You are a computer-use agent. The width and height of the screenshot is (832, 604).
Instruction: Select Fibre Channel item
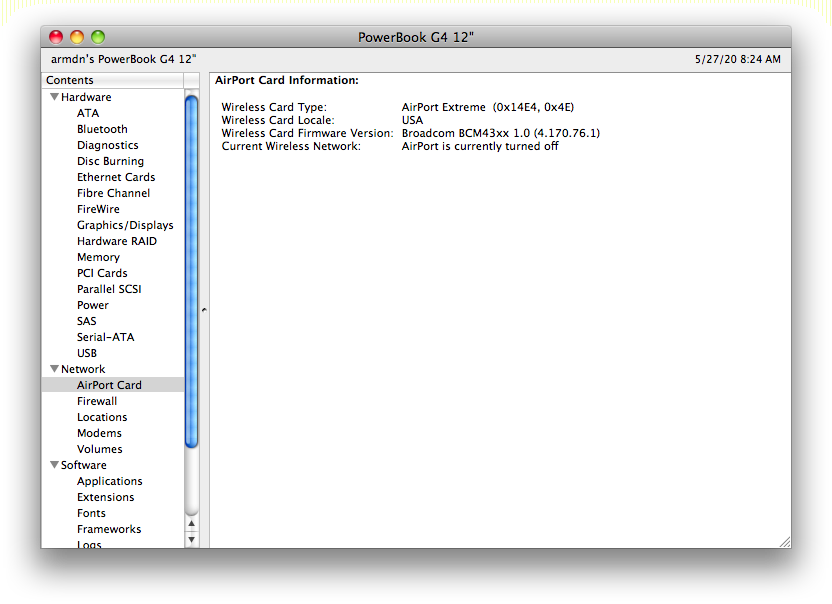coord(114,193)
